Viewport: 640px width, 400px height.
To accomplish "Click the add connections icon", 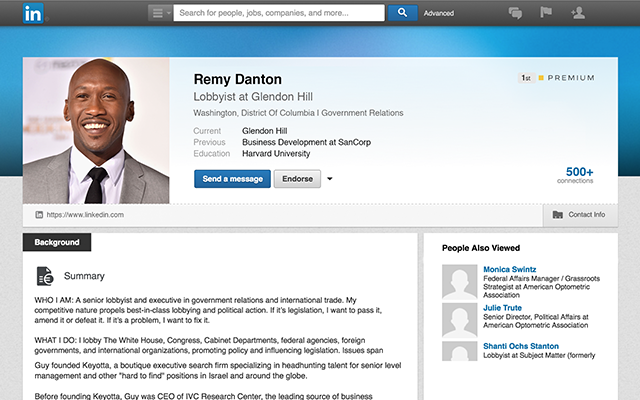I will [x=578, y=13].
